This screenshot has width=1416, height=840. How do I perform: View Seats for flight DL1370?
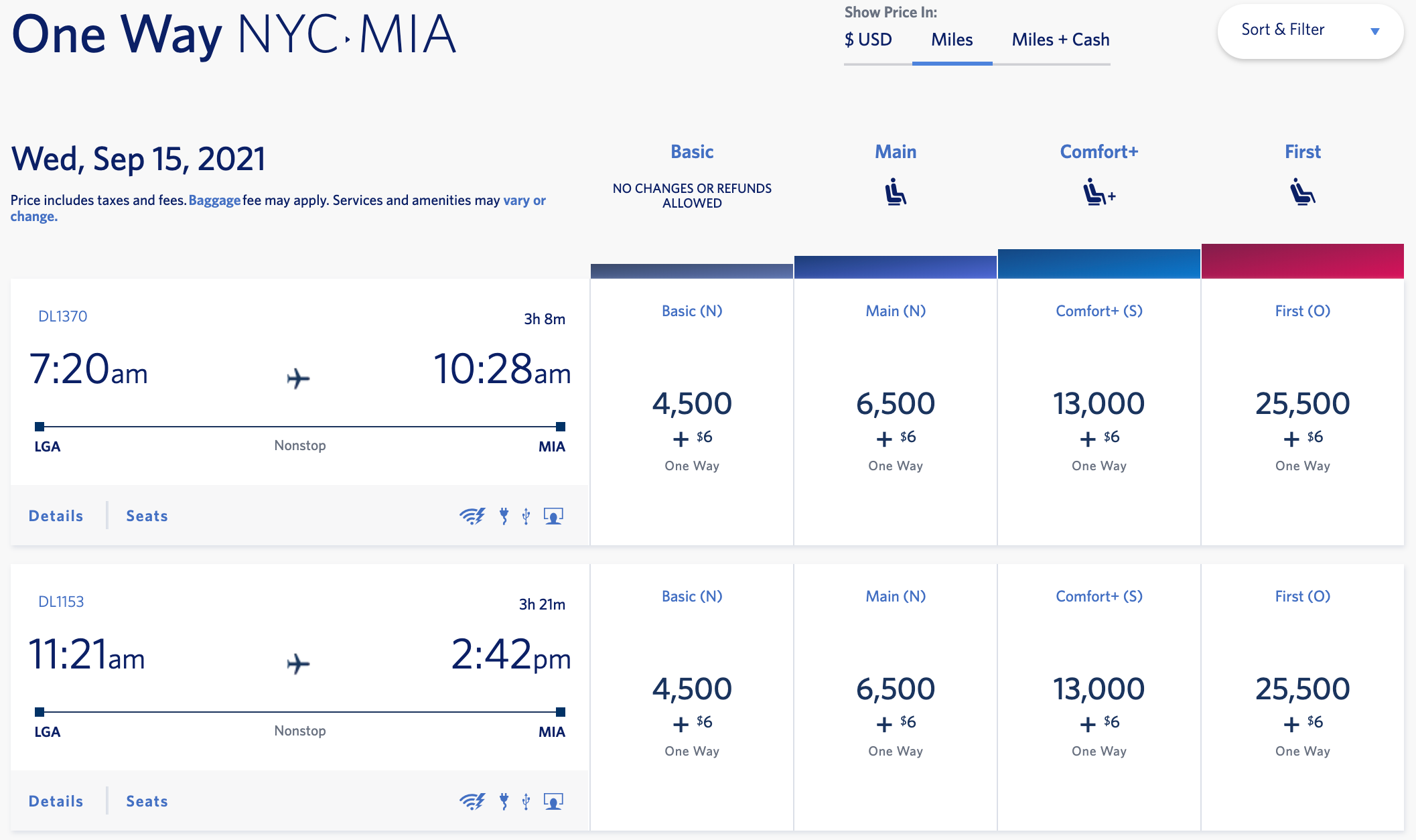point(147,516)
